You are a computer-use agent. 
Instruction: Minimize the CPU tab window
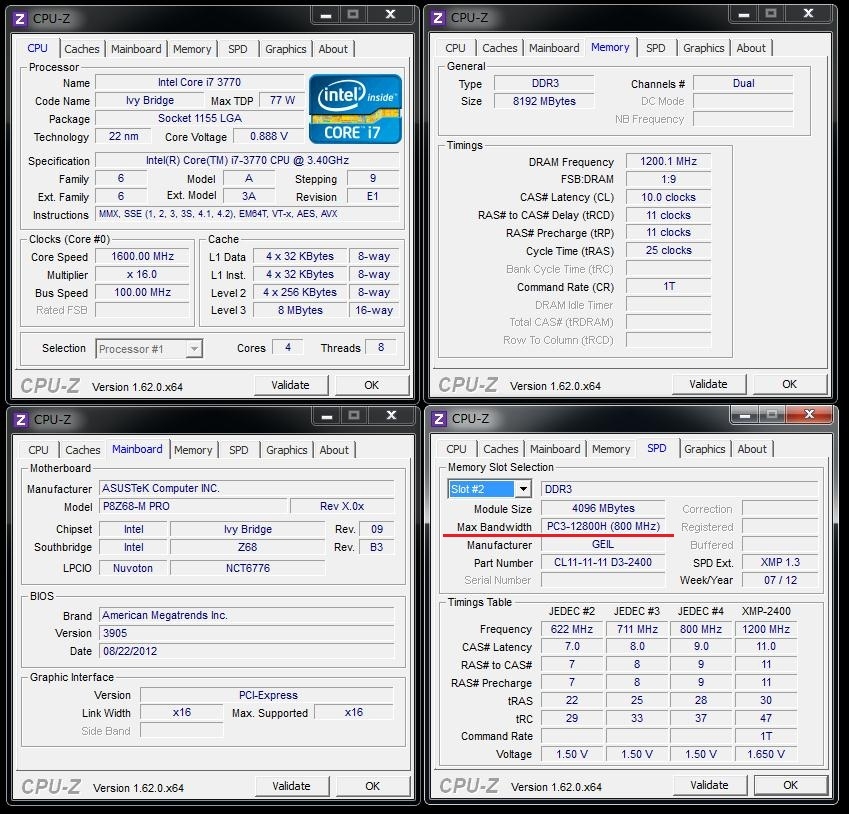326,15
